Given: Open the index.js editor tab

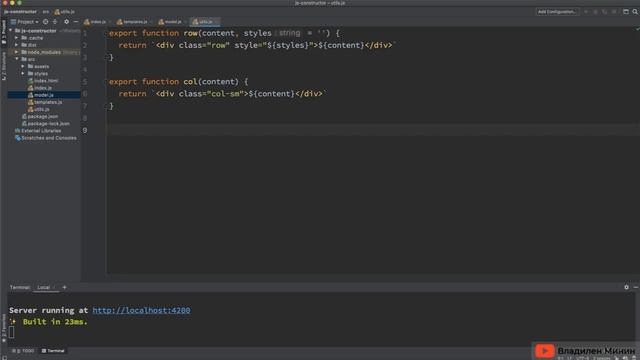Looking at the screenshot, I should tap(96, 22).
